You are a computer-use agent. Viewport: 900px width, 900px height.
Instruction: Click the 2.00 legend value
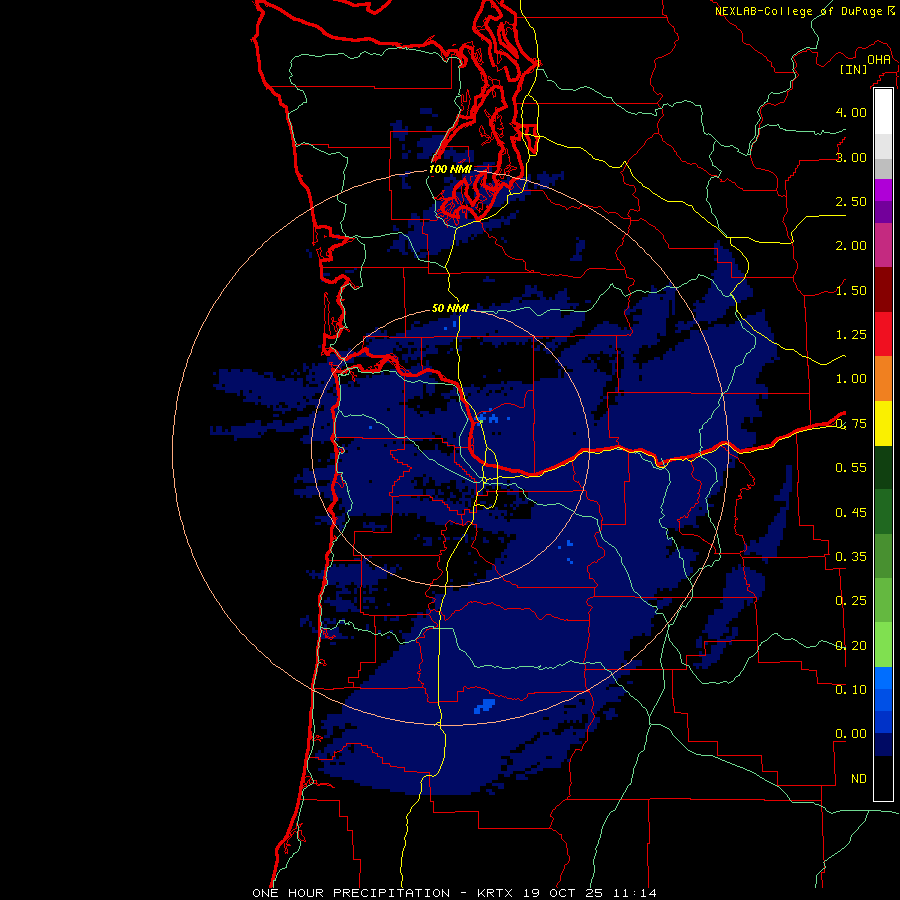coord(851,246)
